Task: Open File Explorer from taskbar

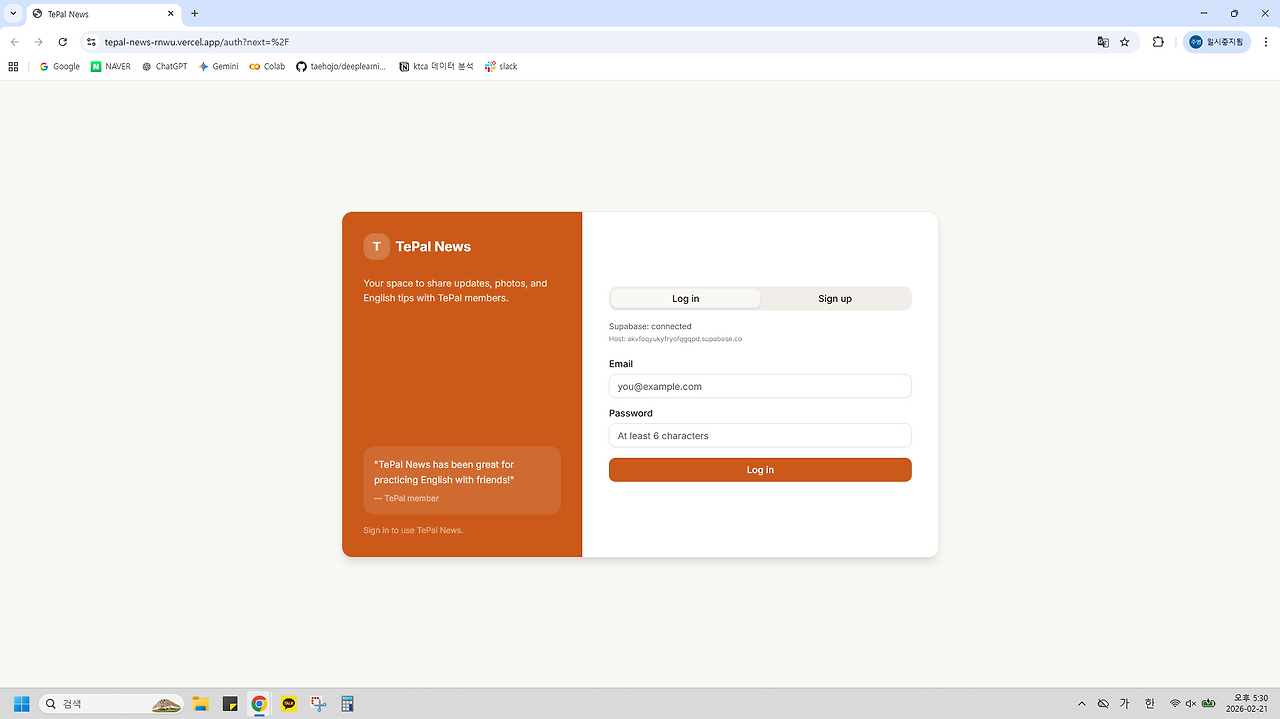Action: pos(200,704)
